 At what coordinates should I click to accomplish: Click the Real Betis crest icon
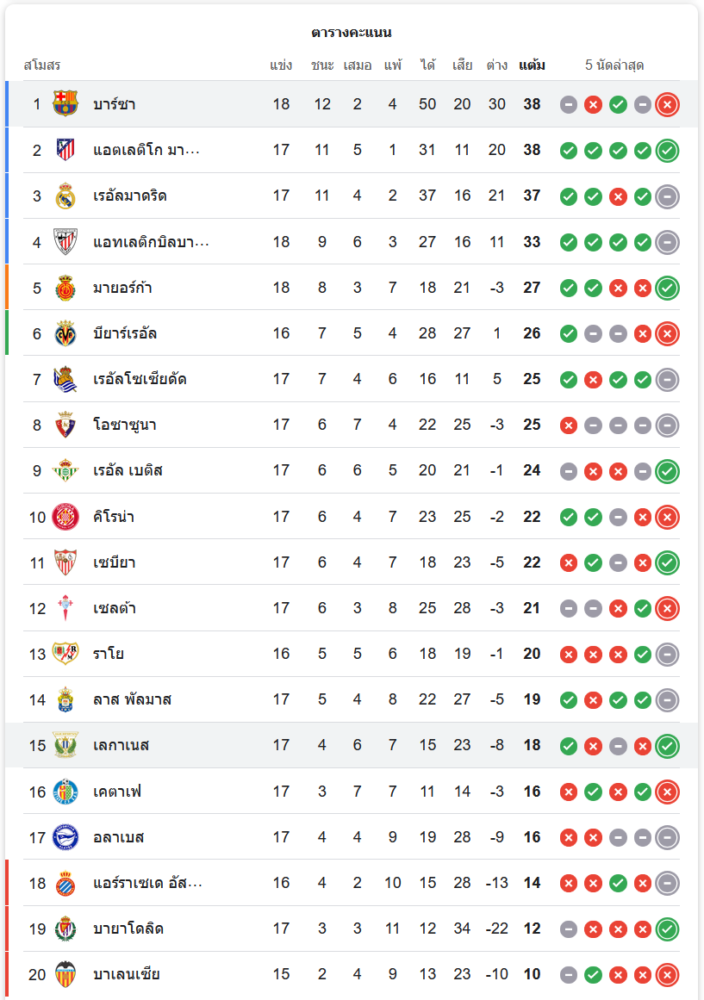(66, 471)
